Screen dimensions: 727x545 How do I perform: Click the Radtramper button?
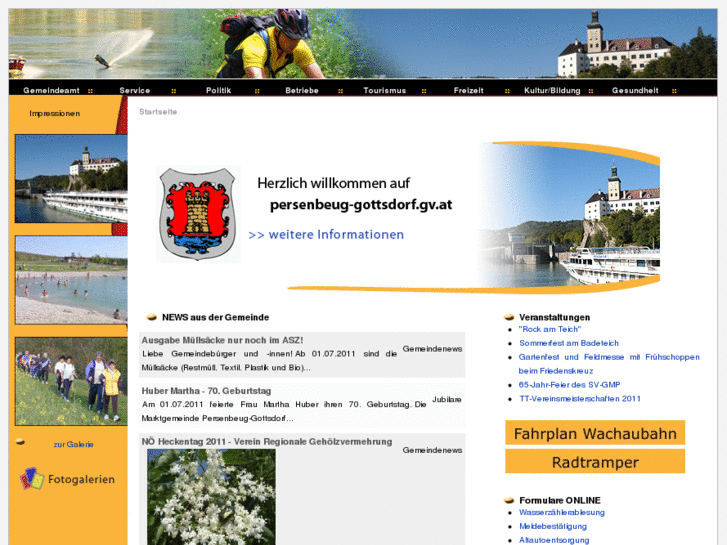[x=595, y=462]
